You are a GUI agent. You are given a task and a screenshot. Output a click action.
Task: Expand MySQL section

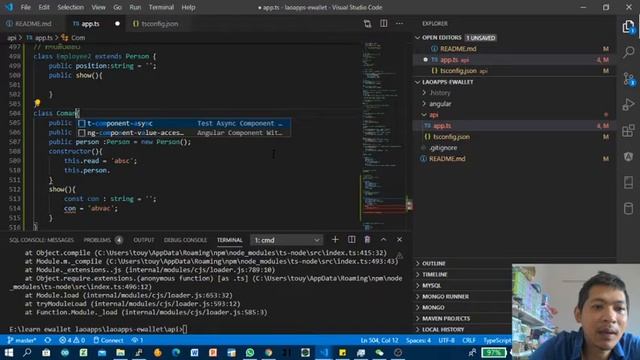tap(431, 286)
